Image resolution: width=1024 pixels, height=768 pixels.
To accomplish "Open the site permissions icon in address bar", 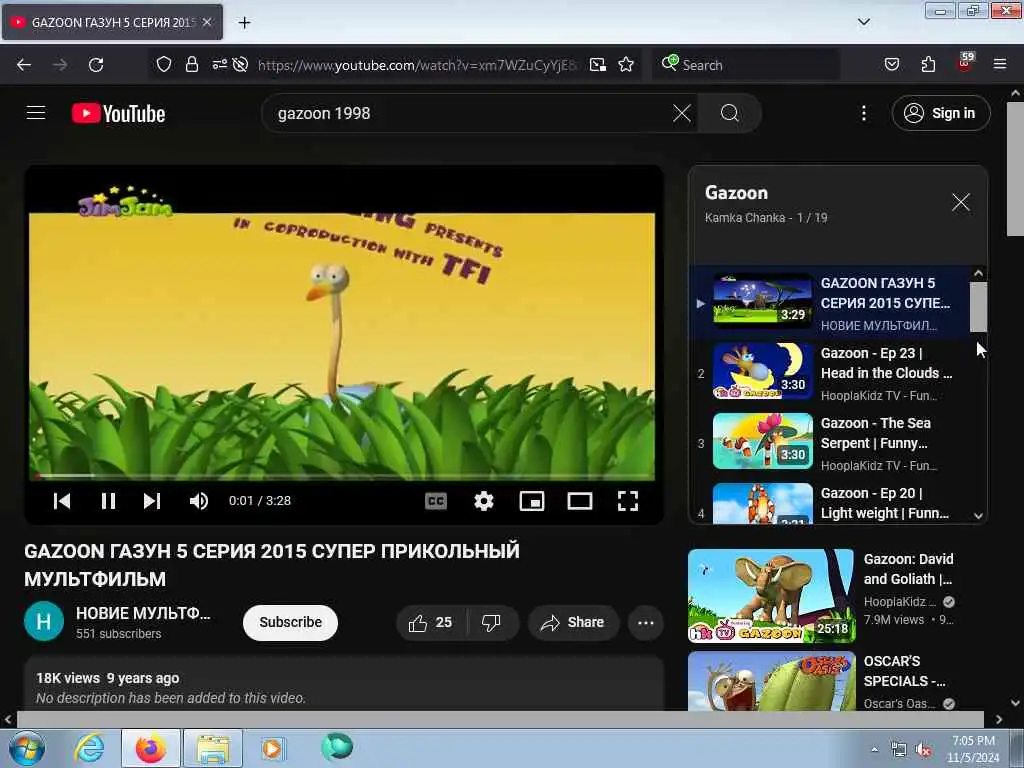I will (x=219, y=65).
